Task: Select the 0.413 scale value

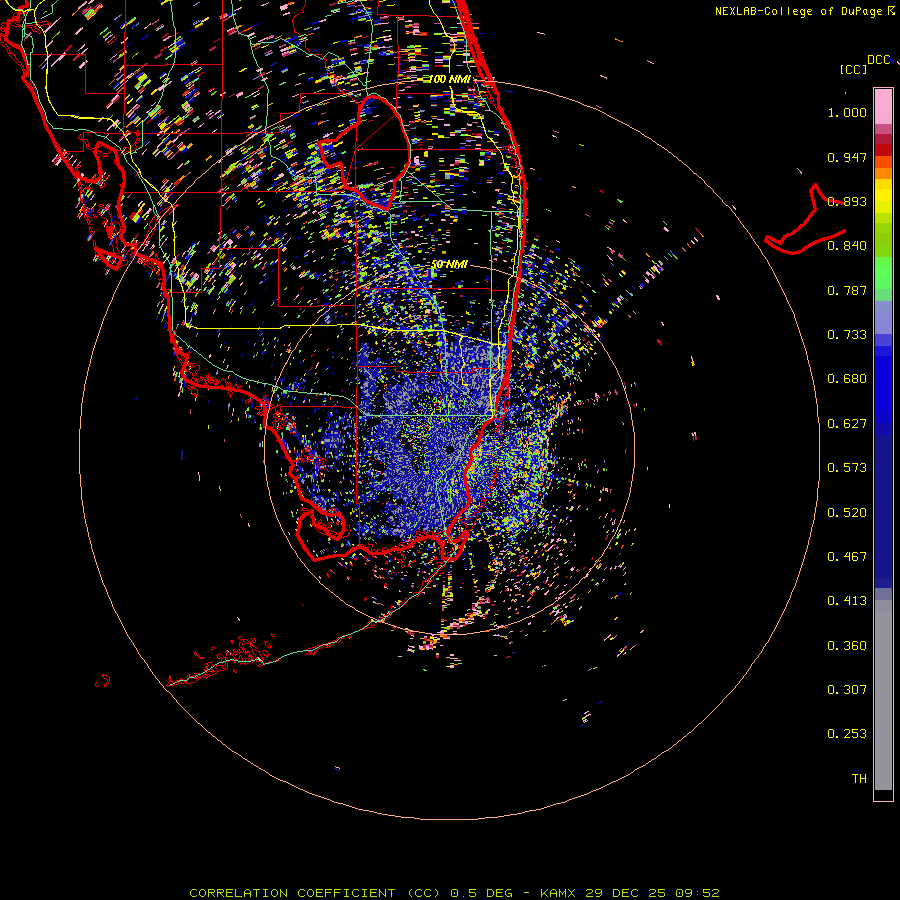Action: point(847,601)
